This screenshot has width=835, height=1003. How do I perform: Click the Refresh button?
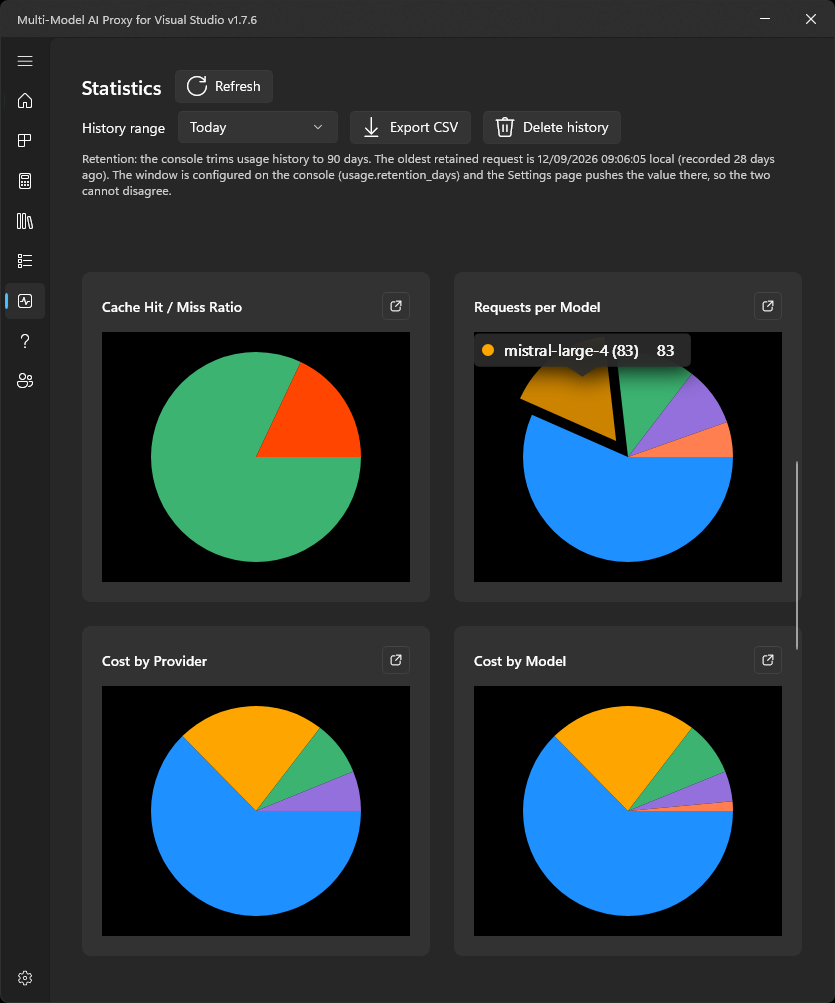[x=224, y=86]
